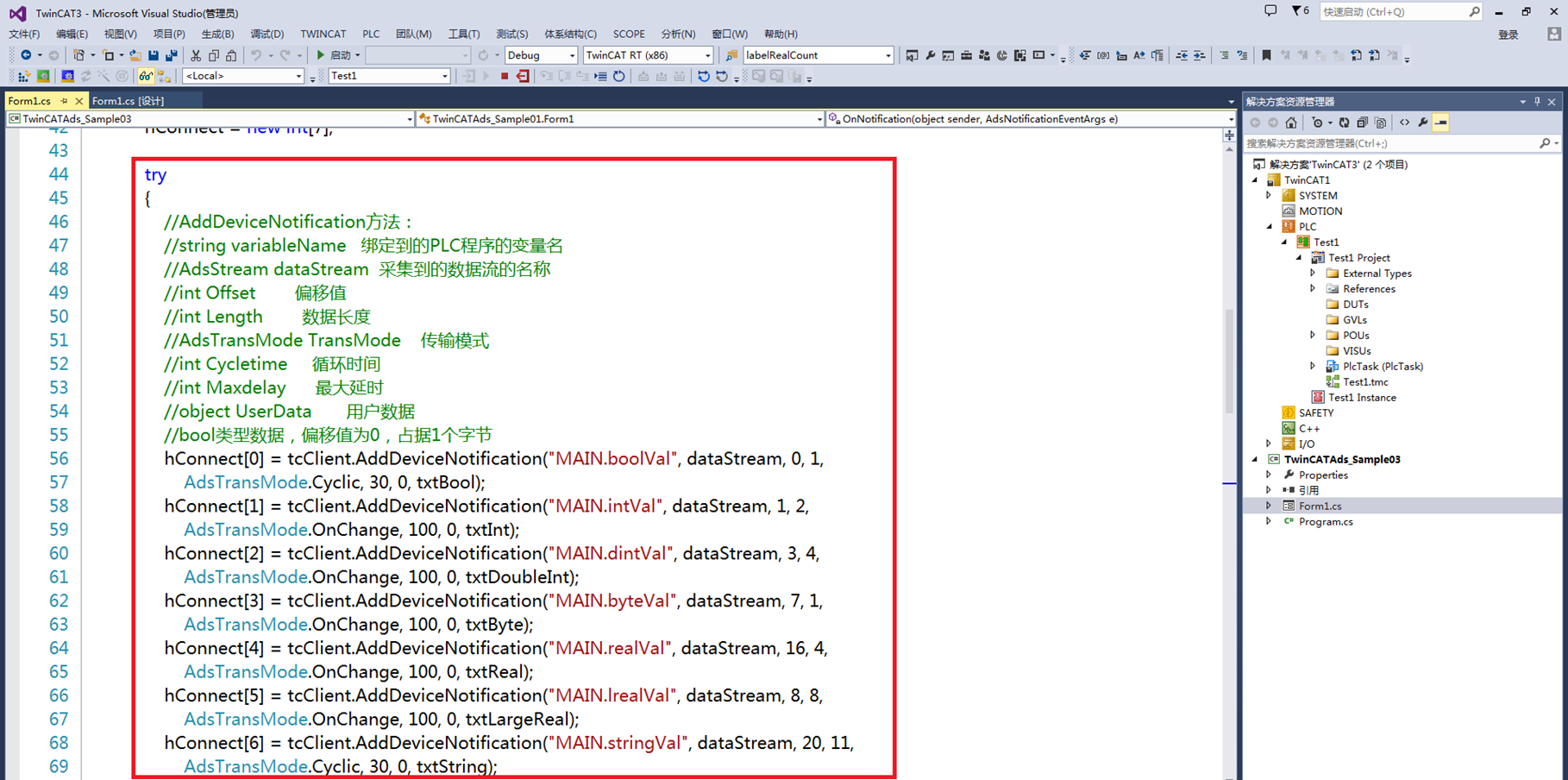
Task: Open the Debug configuration dropdown
Action: coord(541,55)
